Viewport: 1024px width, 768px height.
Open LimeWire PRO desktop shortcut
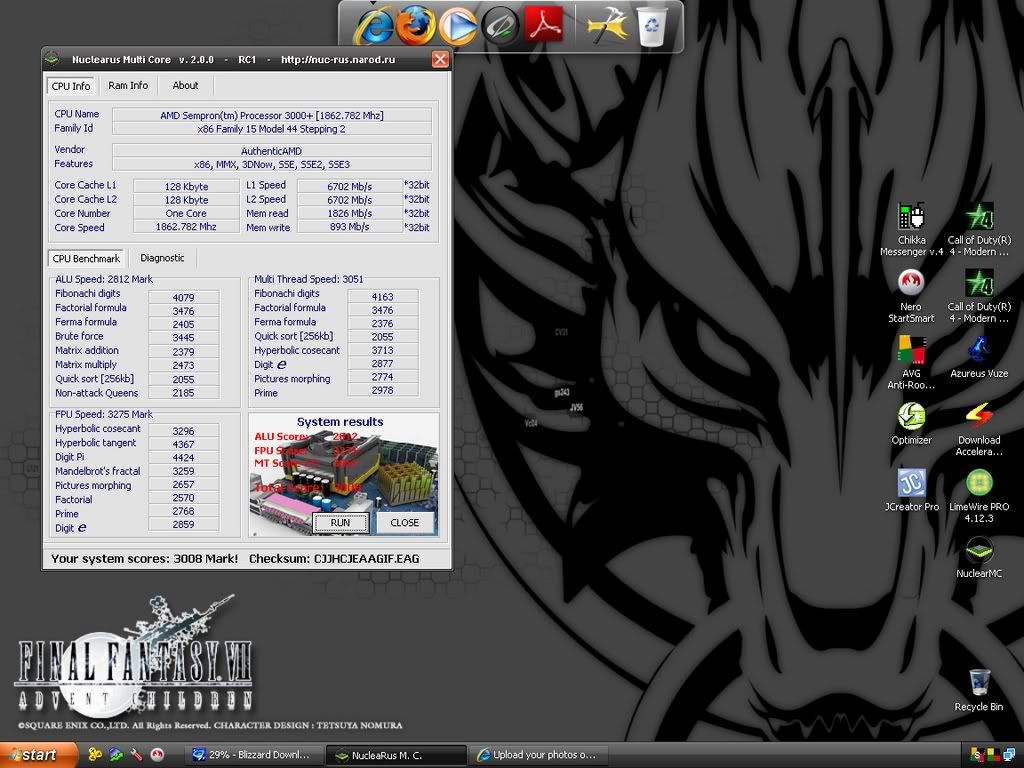(x=979, y=484)
